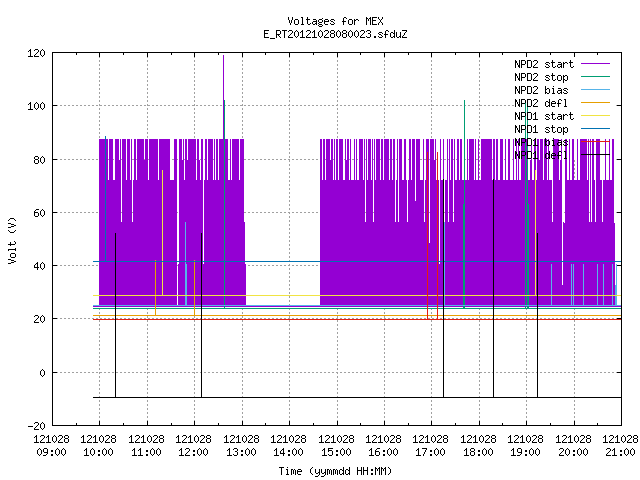Click the y-axis tick value 20
The height and width of the screenshot is (480, 640).
pyautogui.click(x=39, y=319)
